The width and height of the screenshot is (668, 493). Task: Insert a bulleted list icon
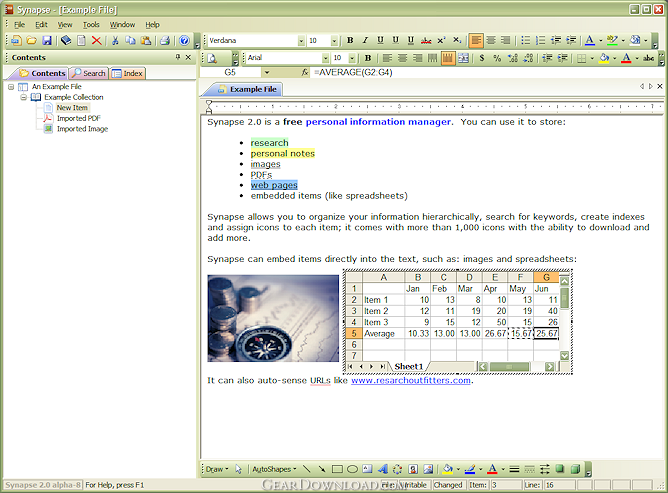coord(526,40)
